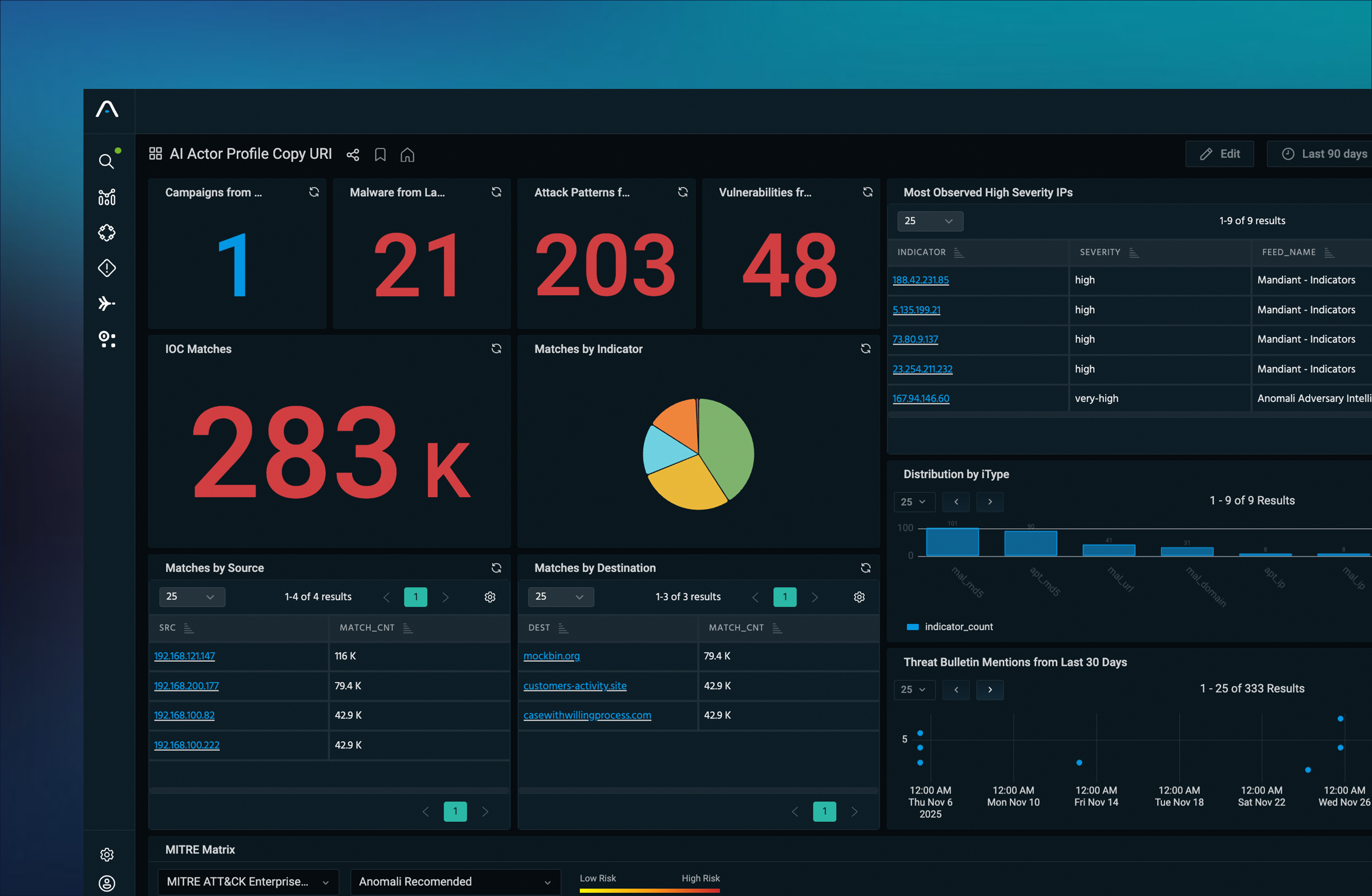The height and width of the screenshot is (896, 1372).
Task: Refresh the IOC Matches widget
Action: (496, 349)
